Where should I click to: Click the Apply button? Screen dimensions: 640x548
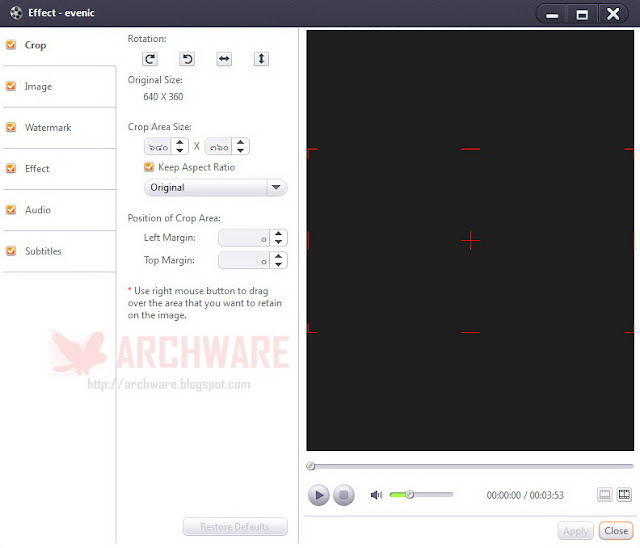pyautogui.click(x=576, y=531)
